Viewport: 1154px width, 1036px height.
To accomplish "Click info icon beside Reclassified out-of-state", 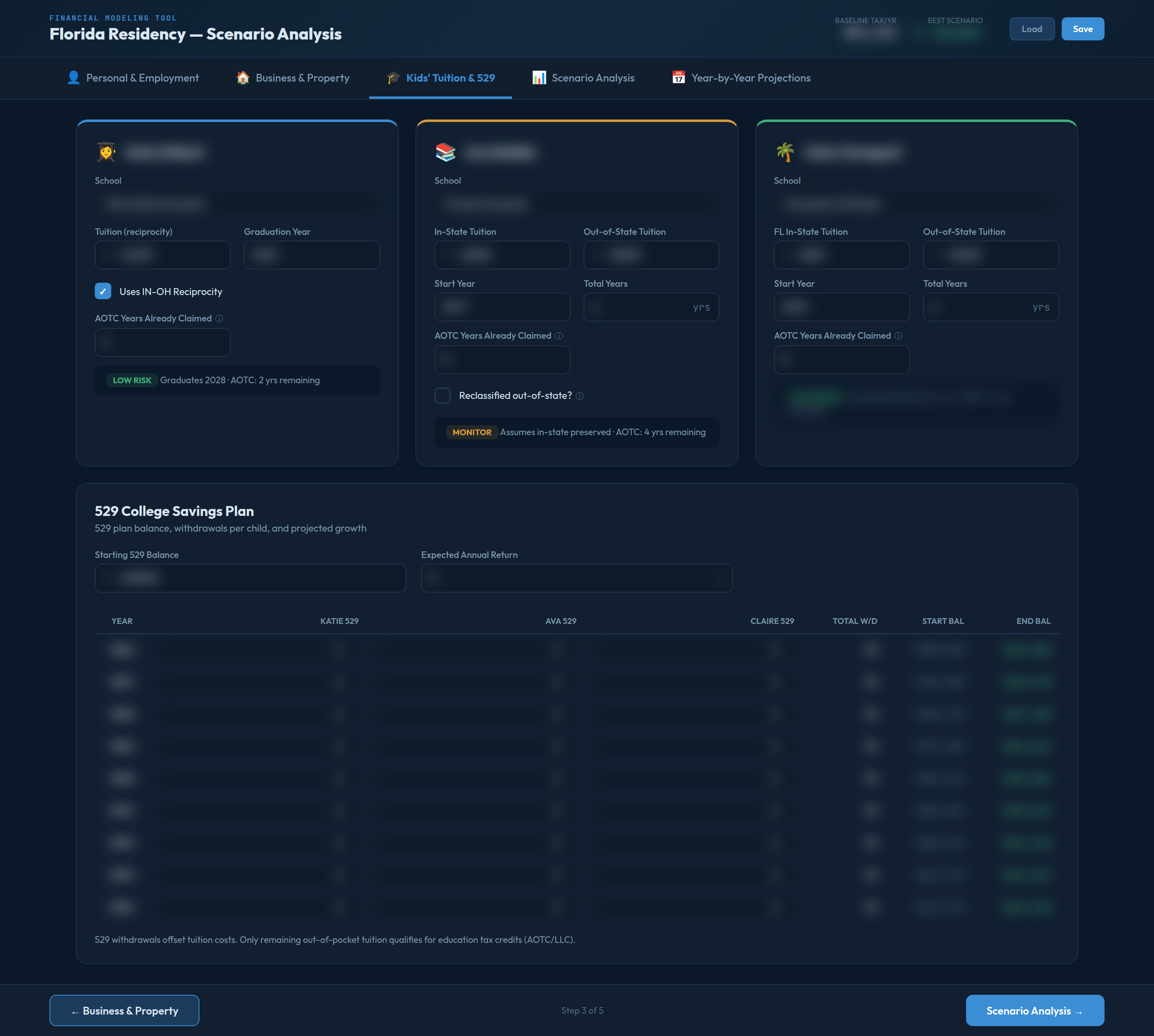I will click(579, 396).
